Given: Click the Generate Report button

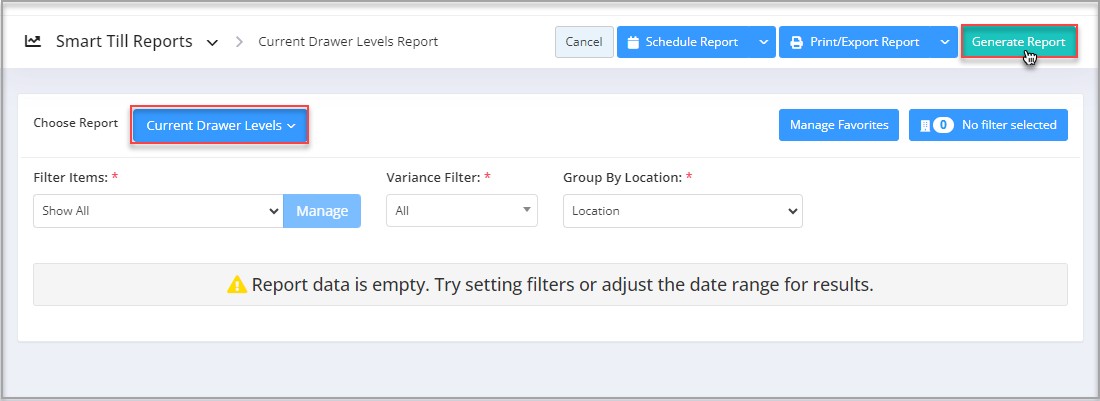Looking at the screenshot, I should (1019, 42).
